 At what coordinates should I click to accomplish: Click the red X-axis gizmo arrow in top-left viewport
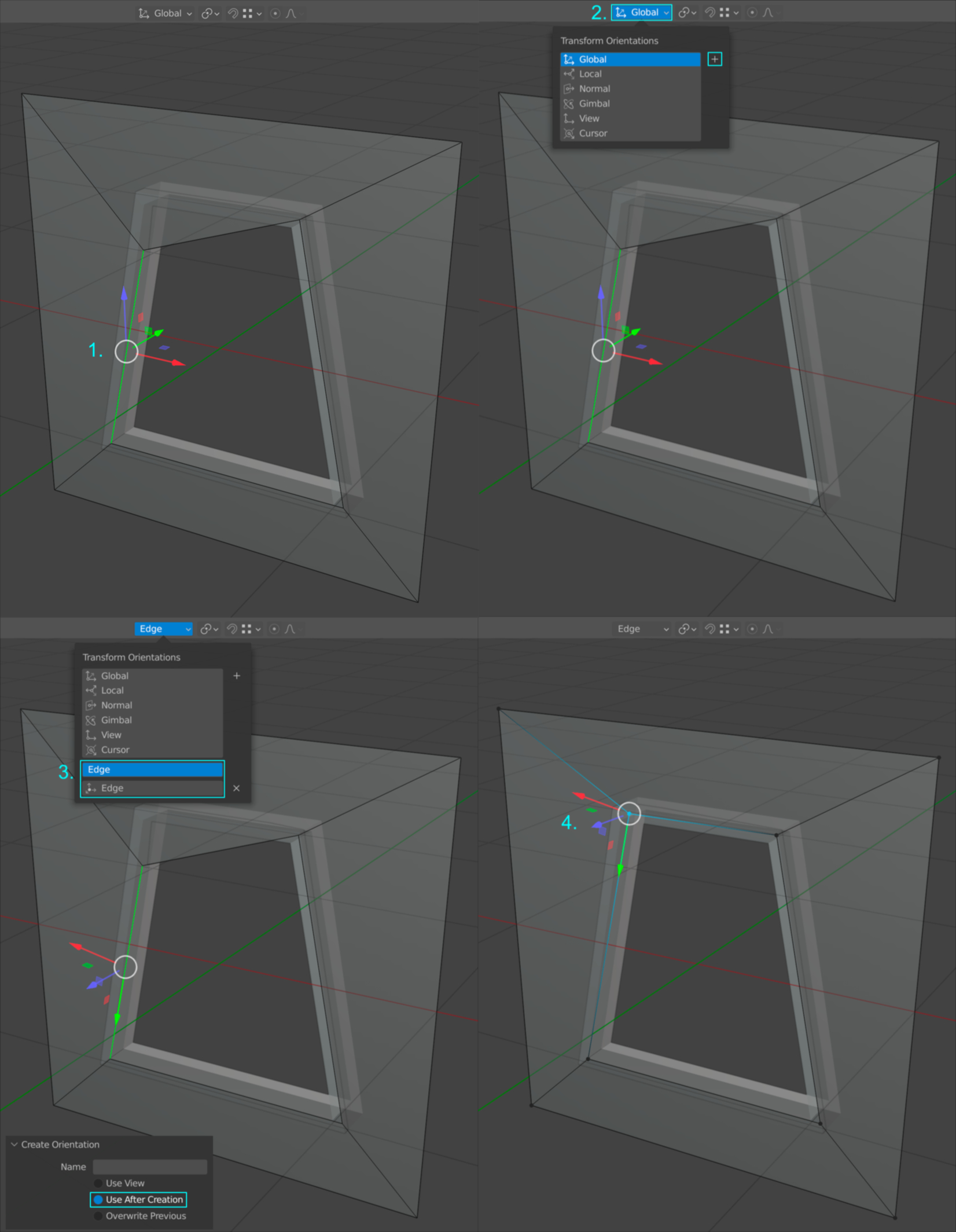178,362
